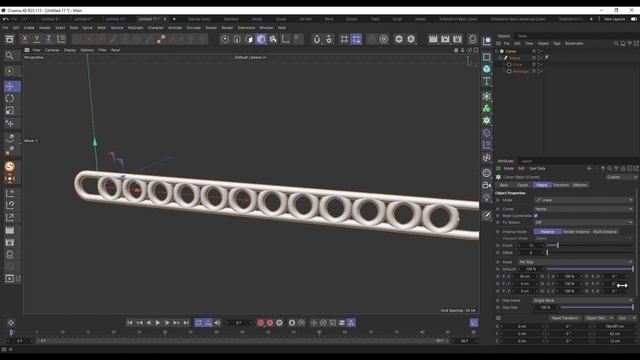Image resolution: width=640 pixels, height=360 pixels.
Task: Jump to the start of the animation
Action: [129, 323]
